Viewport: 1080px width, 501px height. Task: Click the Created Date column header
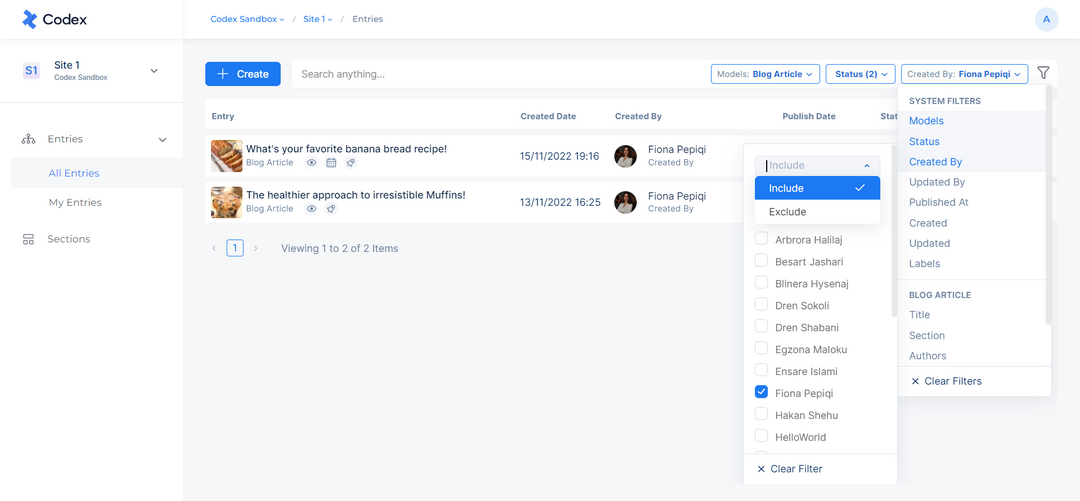coord(548,116)
